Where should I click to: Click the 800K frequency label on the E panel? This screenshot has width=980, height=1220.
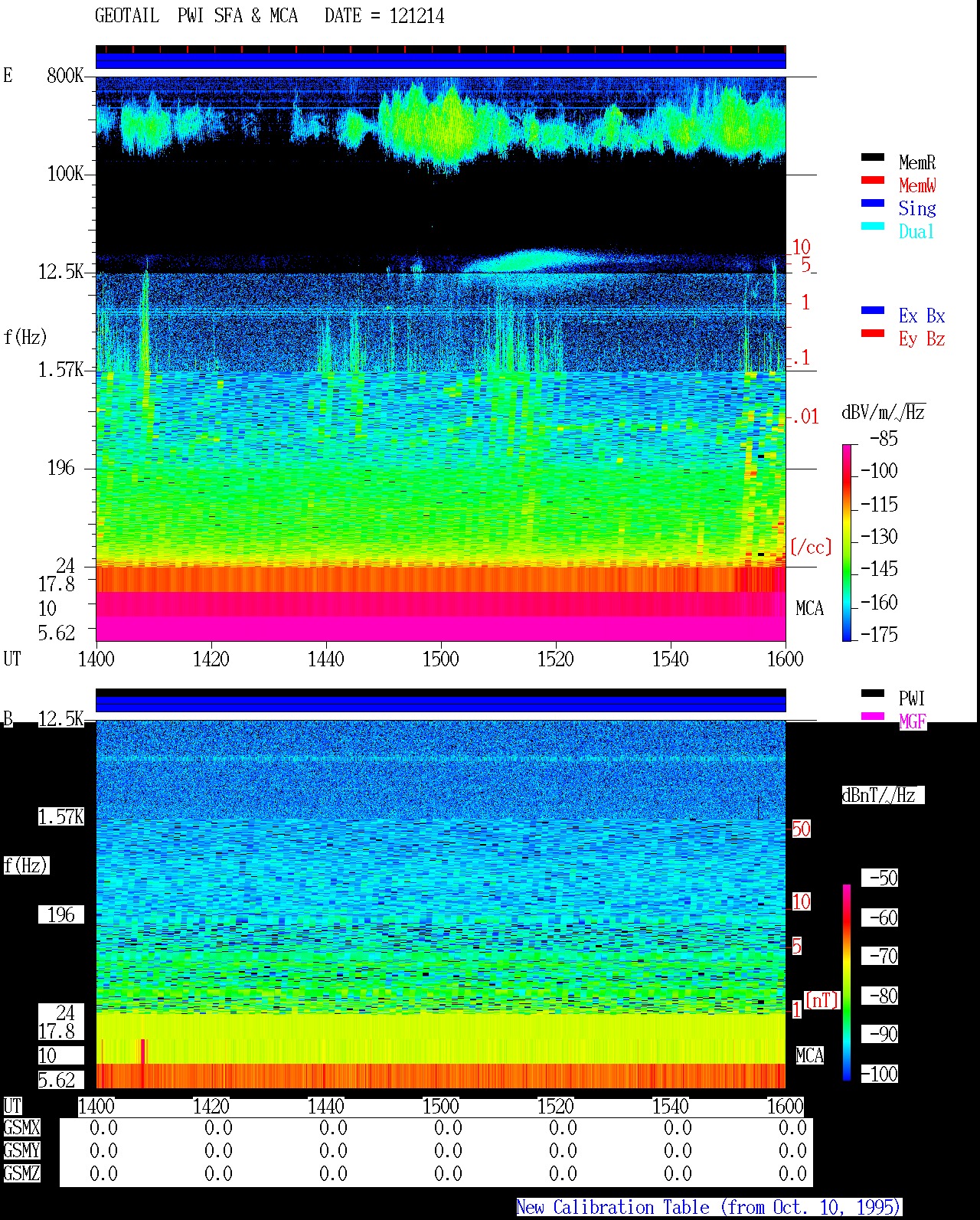click(65, 75)
